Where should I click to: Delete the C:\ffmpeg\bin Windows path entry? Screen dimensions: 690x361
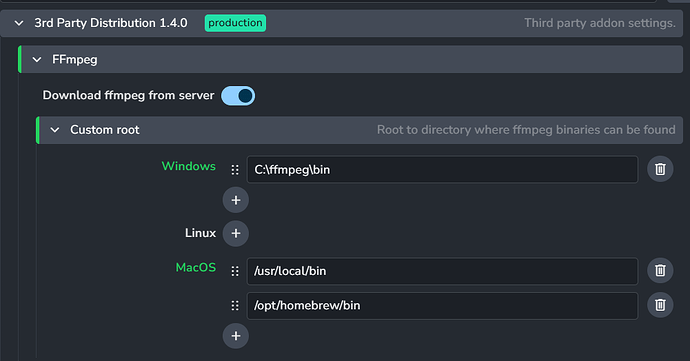point(660,169)
